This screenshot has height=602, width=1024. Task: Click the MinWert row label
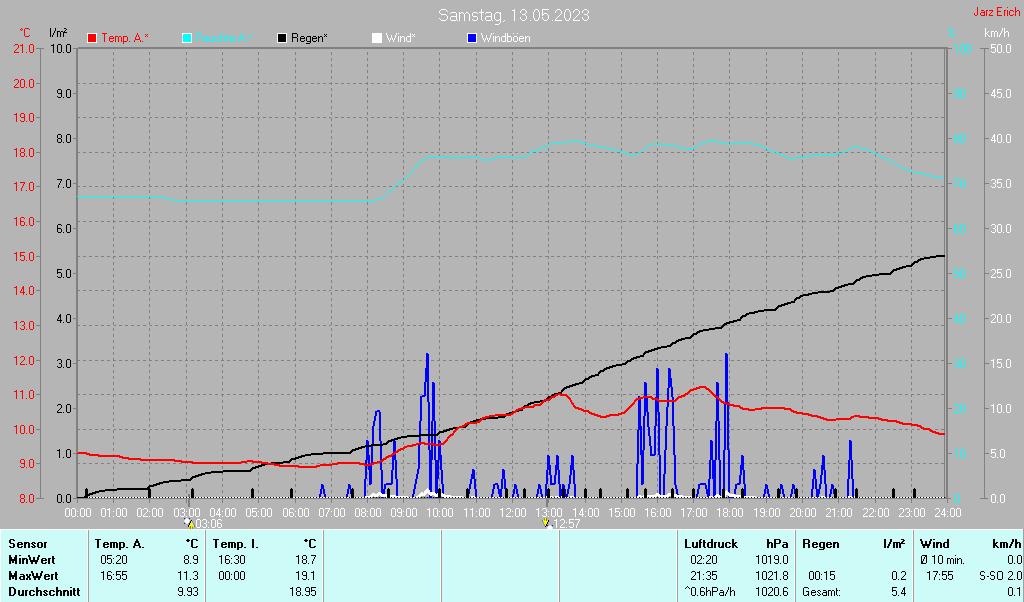(32, 560)
